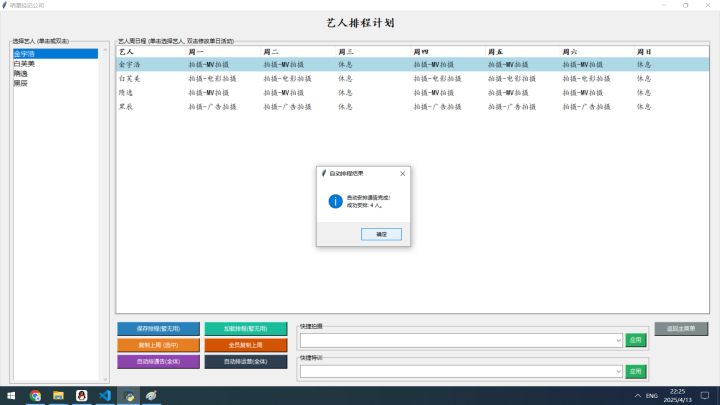Click the blue save schedule button
The width and height of the screenshot is (720, 405).
(x=158, y=329)
